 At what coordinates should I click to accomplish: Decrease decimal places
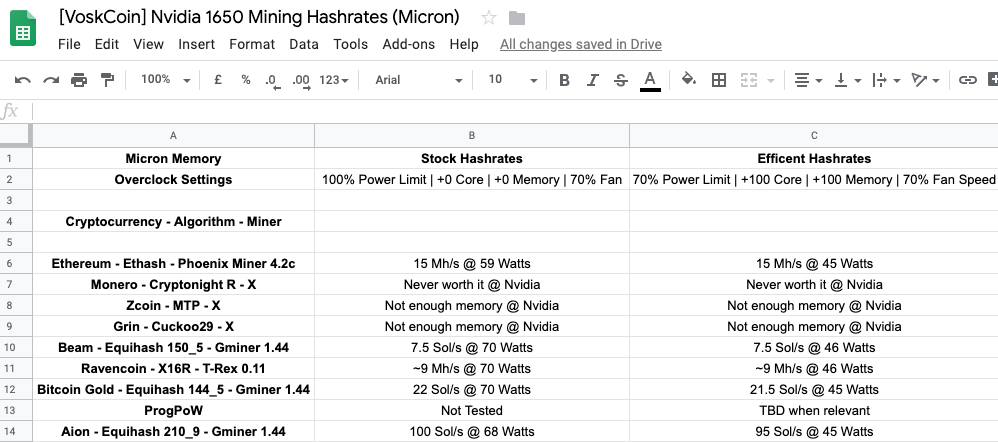point(272,81)
